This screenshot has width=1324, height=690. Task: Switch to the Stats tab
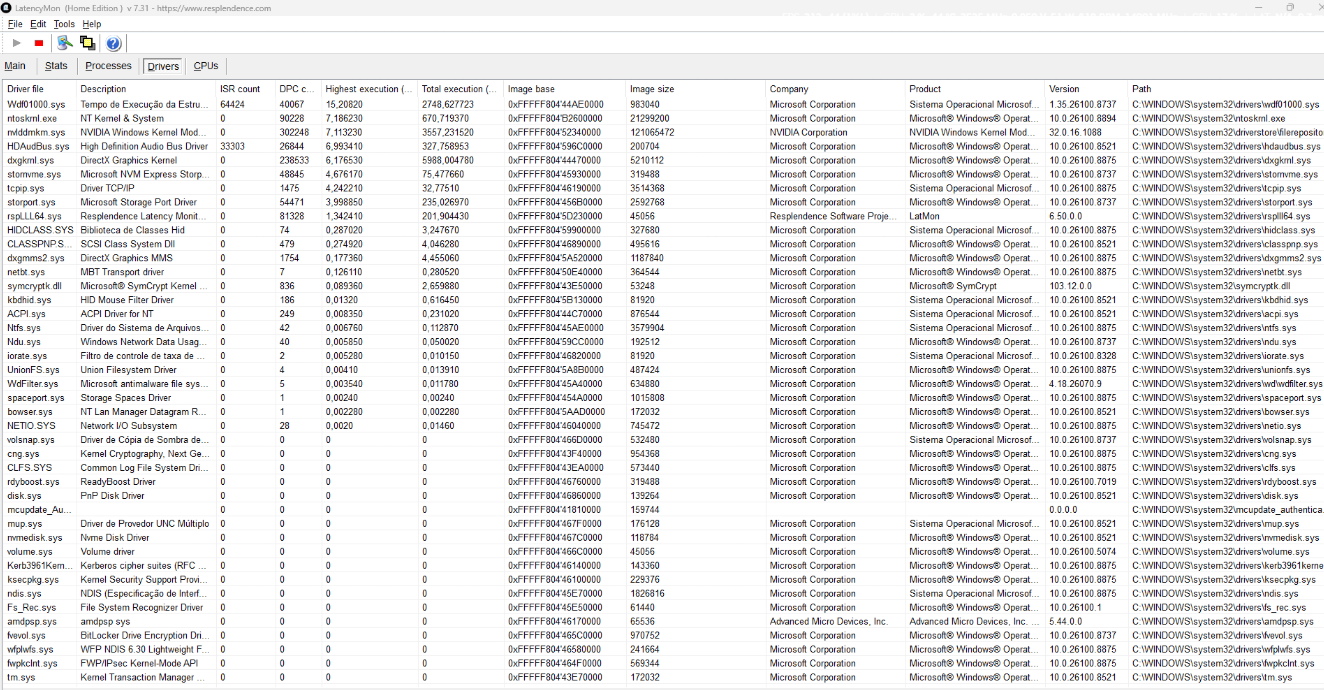tap(56, 66)
